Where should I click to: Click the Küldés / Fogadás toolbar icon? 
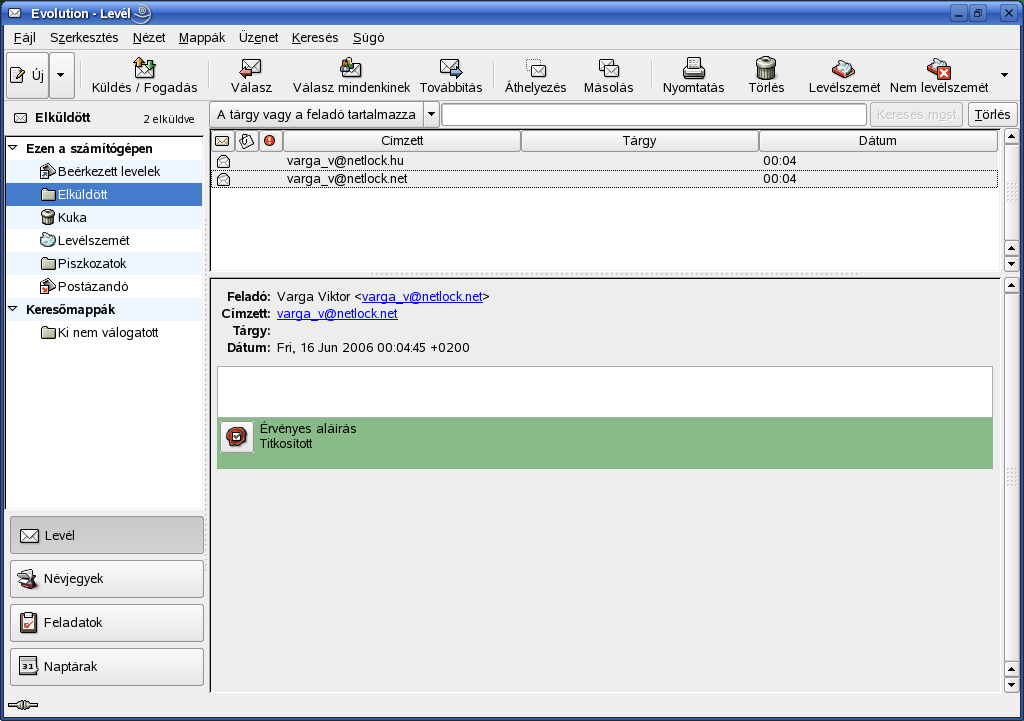pyautogui.click(x=144, y=67)
